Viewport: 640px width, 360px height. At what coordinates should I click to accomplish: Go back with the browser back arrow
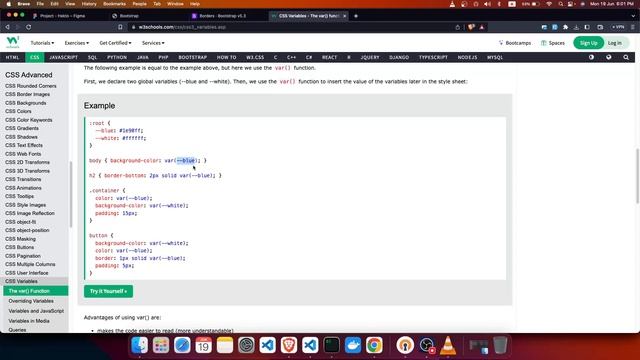7,27
